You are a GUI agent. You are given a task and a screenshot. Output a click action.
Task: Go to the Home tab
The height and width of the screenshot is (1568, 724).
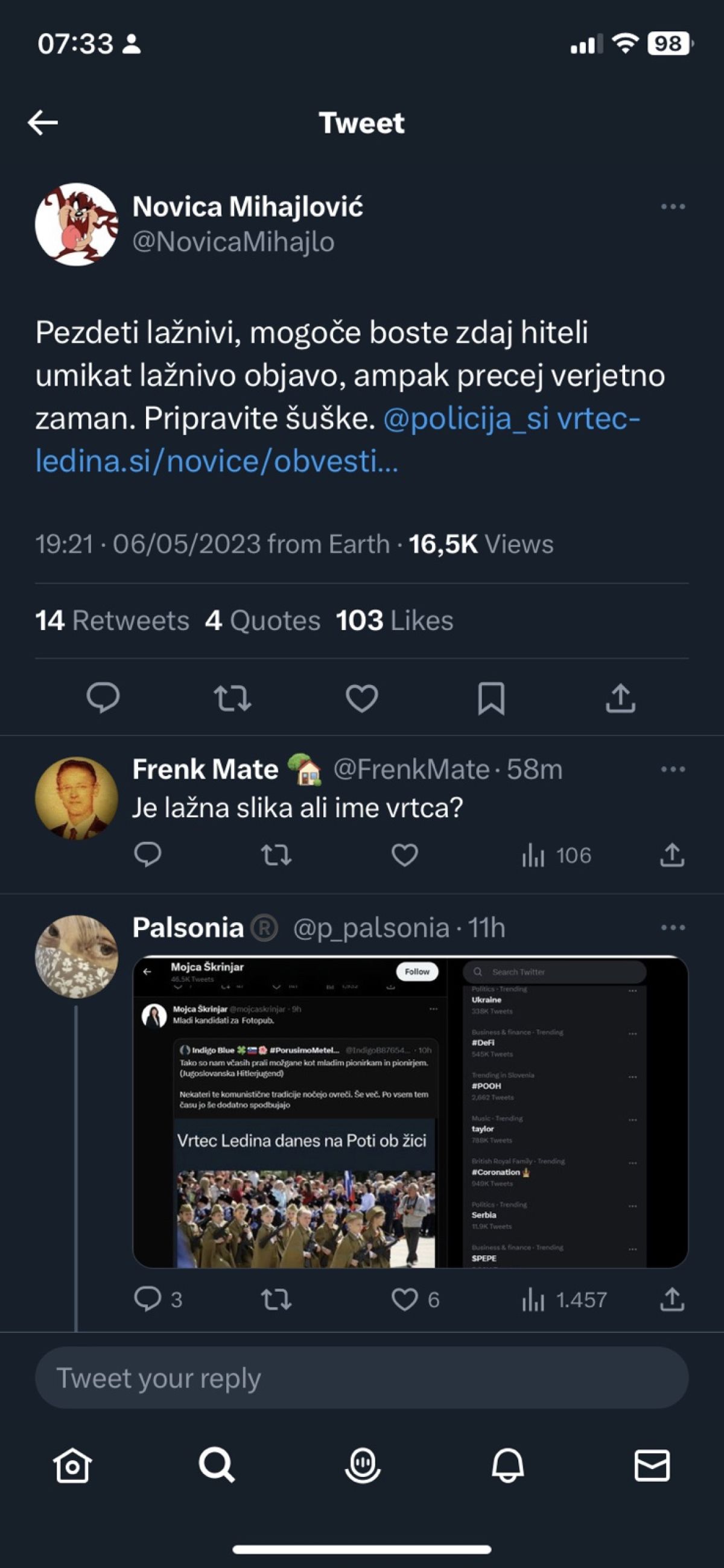point(72,1465)
